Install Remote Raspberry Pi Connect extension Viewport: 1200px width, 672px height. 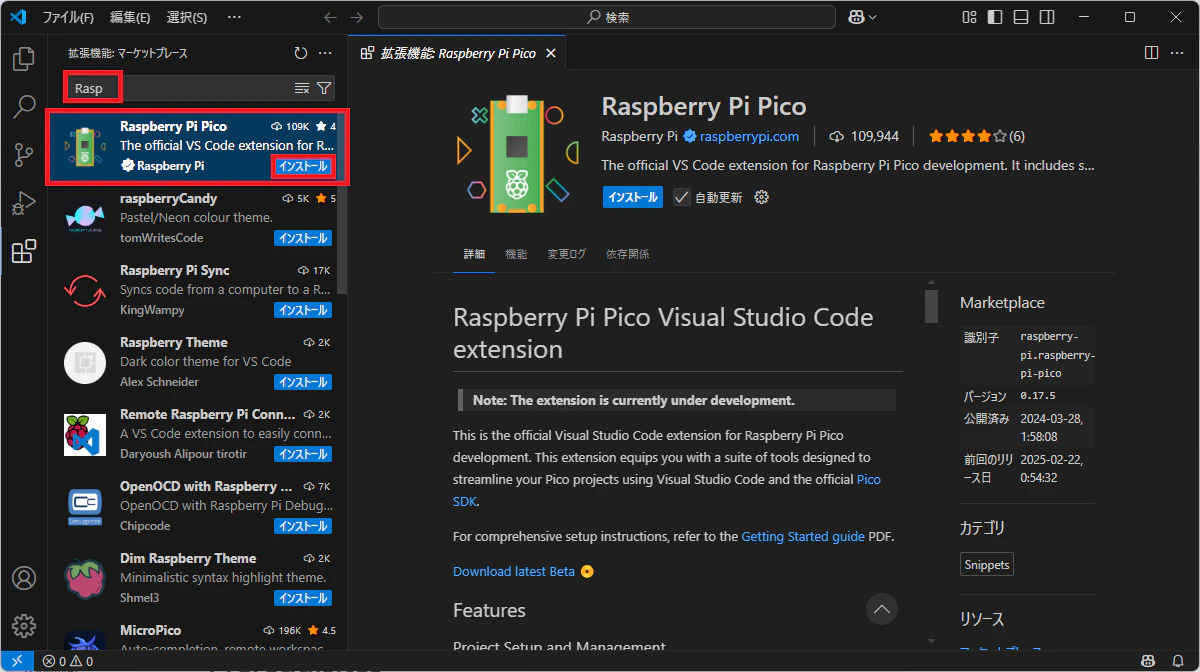302,454
